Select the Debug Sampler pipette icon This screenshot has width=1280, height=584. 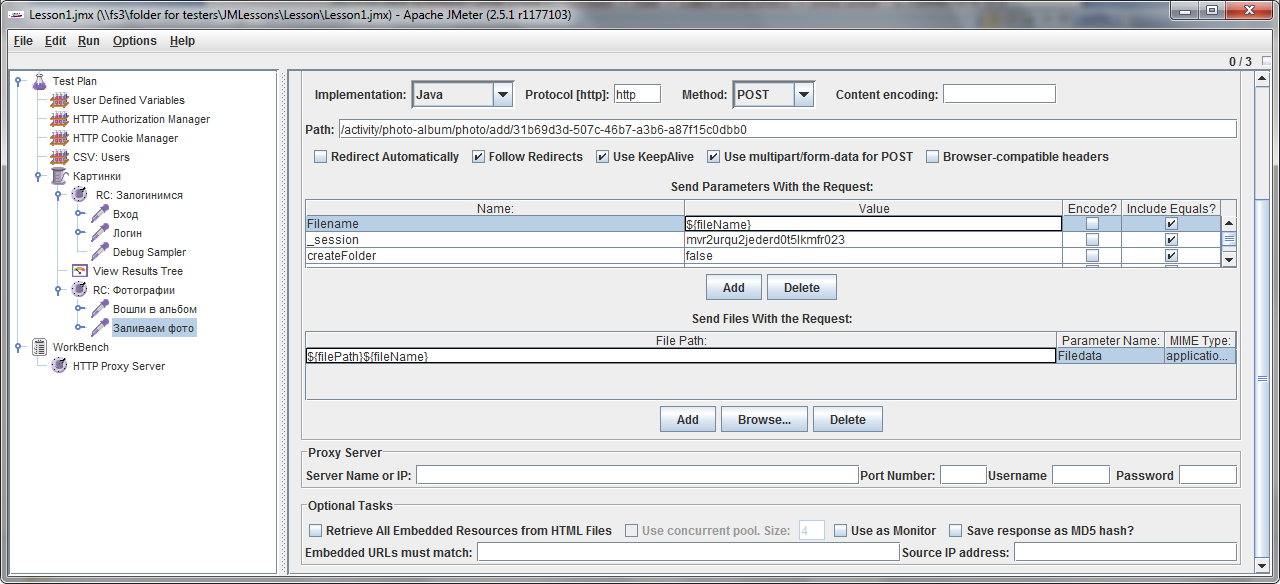point(100,252)
